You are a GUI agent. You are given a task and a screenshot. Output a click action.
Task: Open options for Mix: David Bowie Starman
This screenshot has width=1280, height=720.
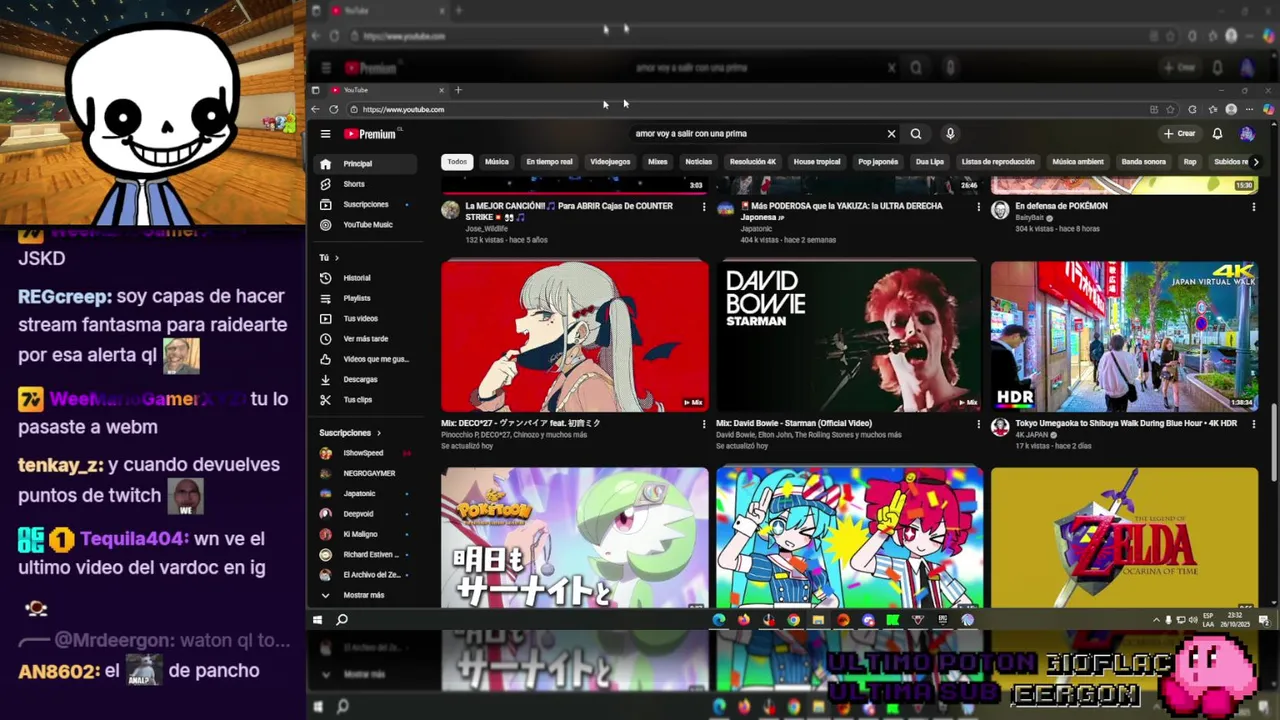click(979, 424)
